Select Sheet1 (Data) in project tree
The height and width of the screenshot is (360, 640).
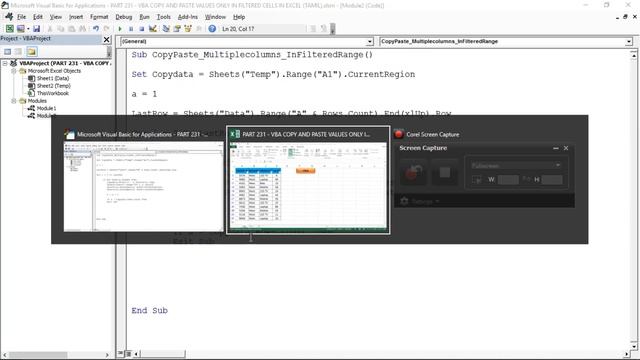(x=53, y=78)
